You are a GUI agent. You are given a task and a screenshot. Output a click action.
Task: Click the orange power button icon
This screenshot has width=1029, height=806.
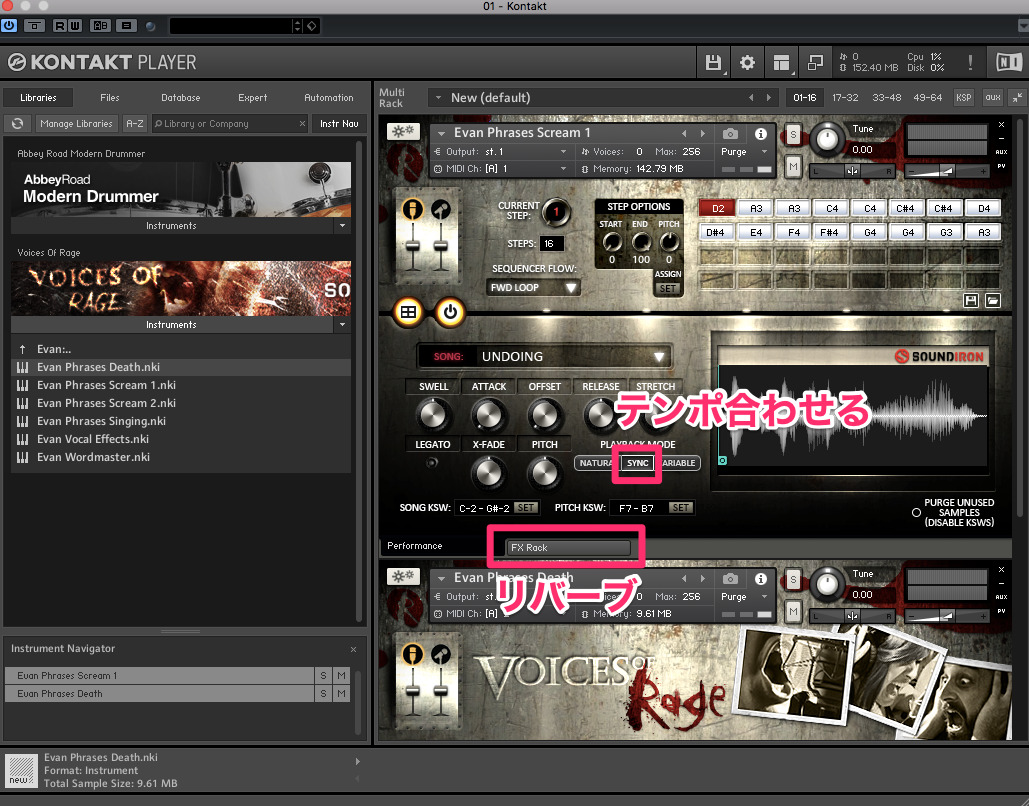[x=450, y=312]
